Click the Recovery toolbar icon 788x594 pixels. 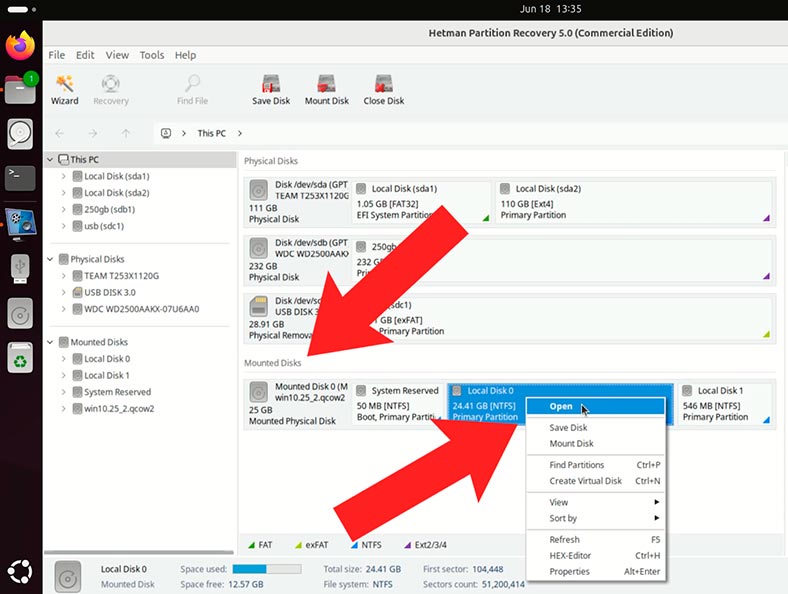pyautogui.click(x=111, y=90)
